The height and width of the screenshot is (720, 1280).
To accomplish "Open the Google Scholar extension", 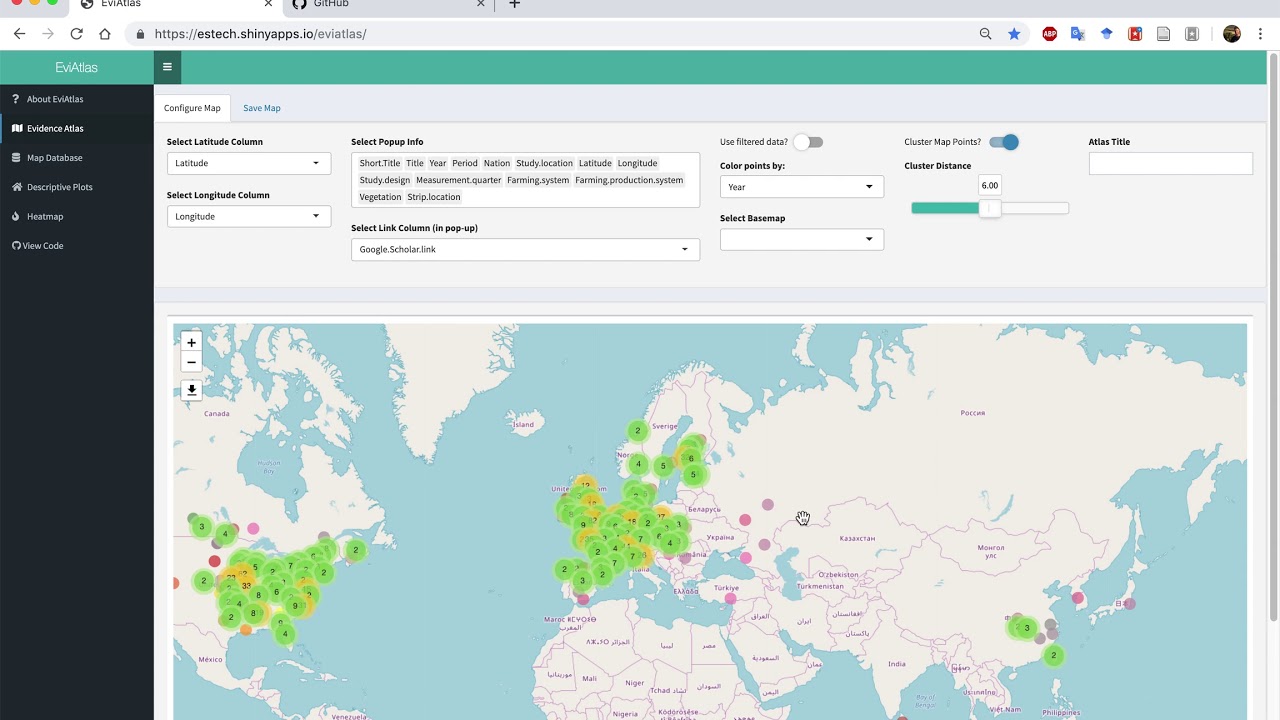I will pyautogui.click(x=1106, y=34).
